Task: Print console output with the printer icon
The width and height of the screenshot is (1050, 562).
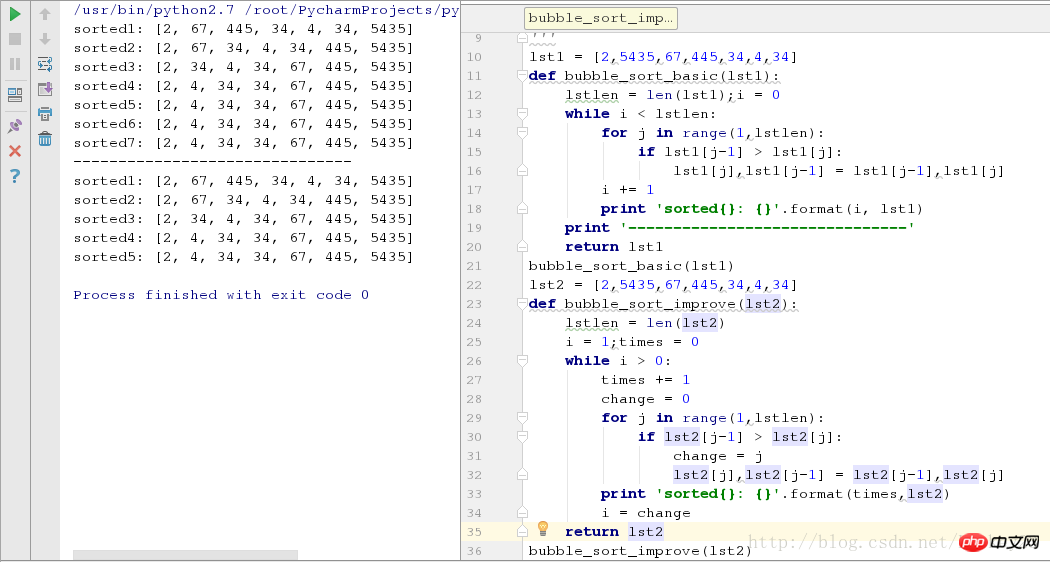Action: [45, 113]
